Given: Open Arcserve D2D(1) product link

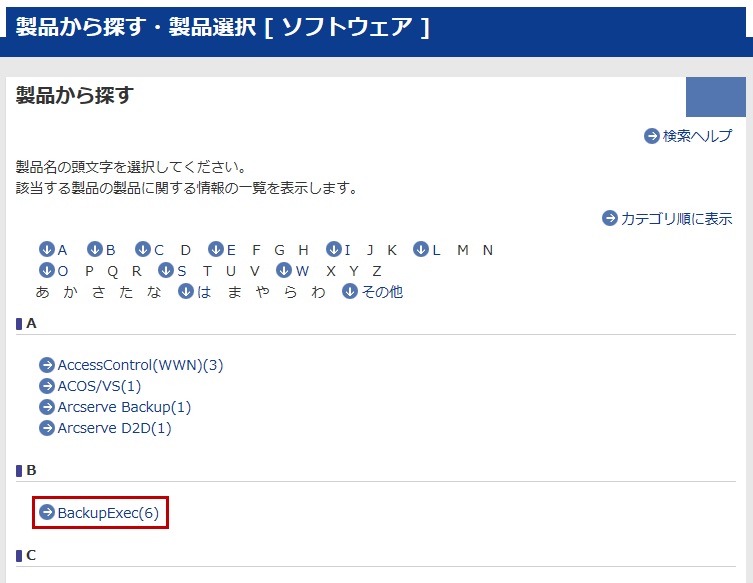Looking at the screenshot, I should (114, 428).
